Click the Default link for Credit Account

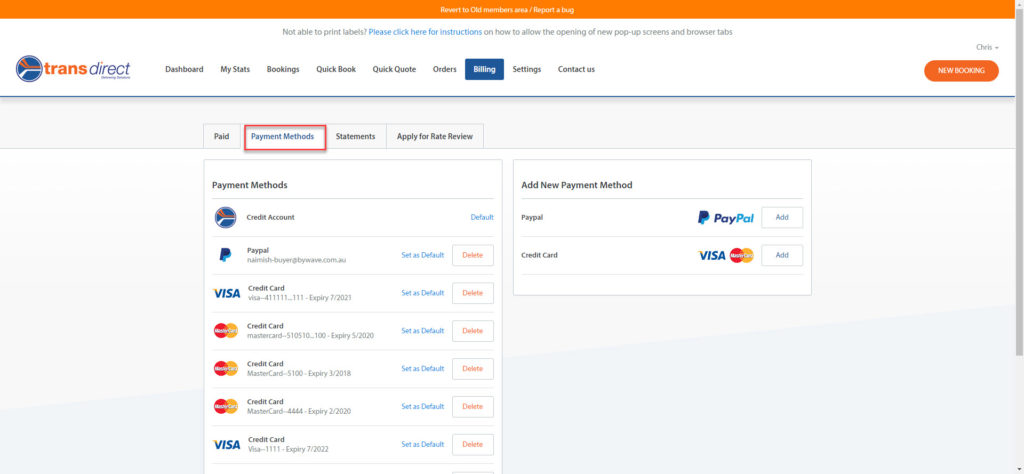tap(482, 217)
